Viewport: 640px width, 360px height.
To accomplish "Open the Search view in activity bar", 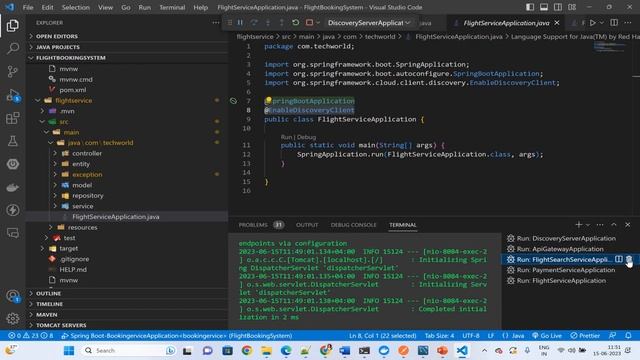I will coord(13,49).
